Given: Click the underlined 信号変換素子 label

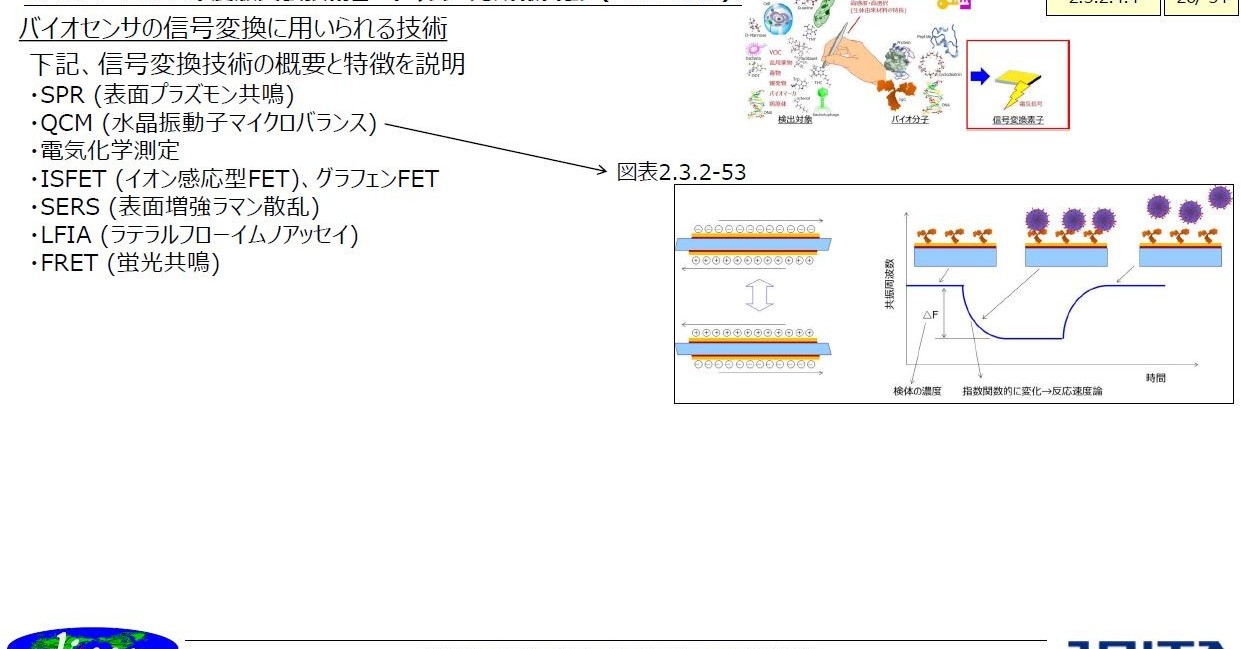Looking at the screenshot, I should pos(1017,120).
